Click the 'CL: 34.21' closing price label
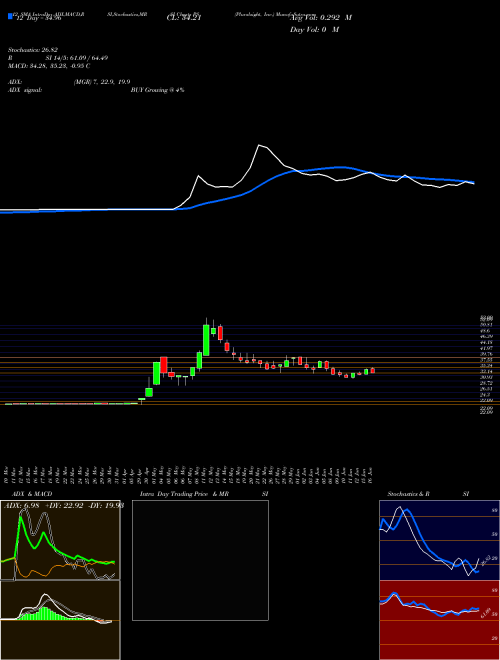Screen dimensions: 500x660 (x=184, y=18)
